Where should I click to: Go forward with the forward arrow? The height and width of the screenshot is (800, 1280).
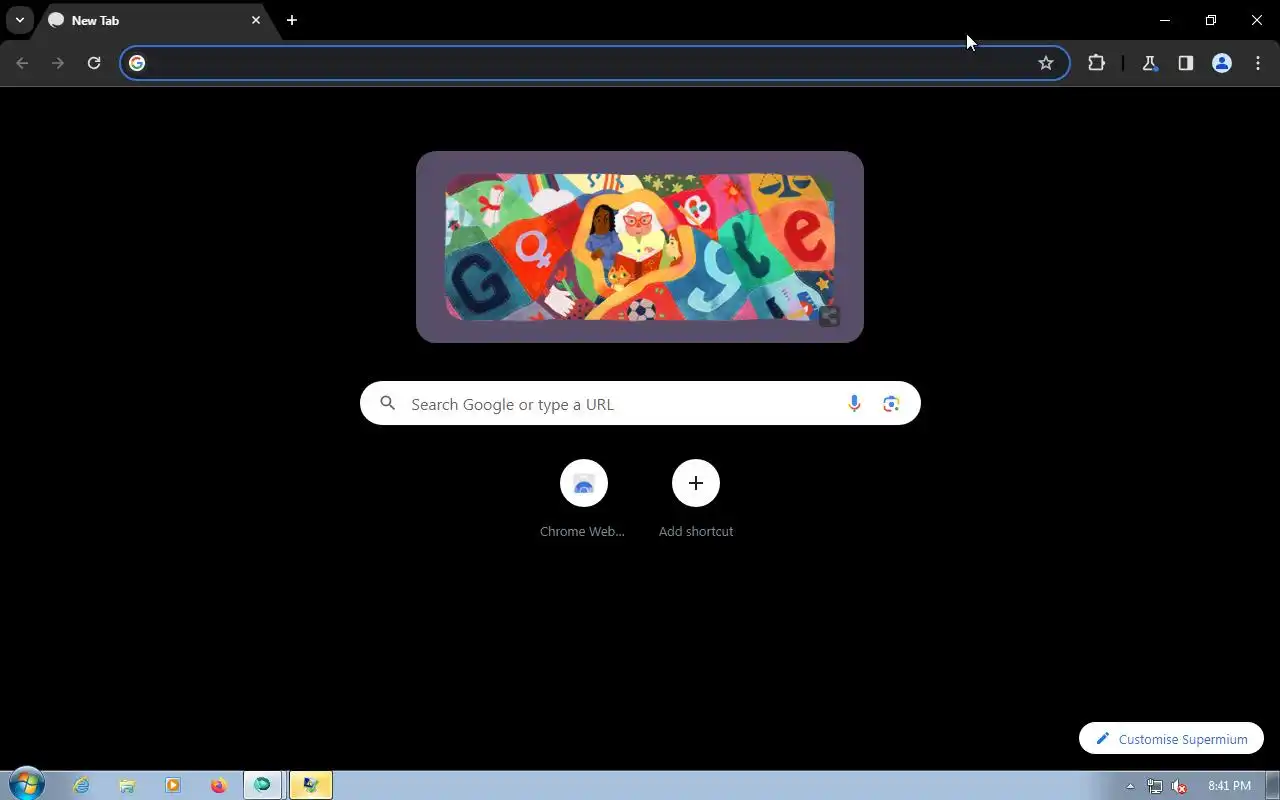click(58, 63)
